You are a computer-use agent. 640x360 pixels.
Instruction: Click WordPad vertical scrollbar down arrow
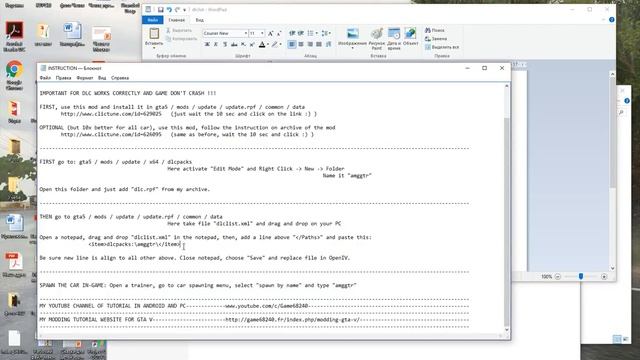[x=612, y=268]
